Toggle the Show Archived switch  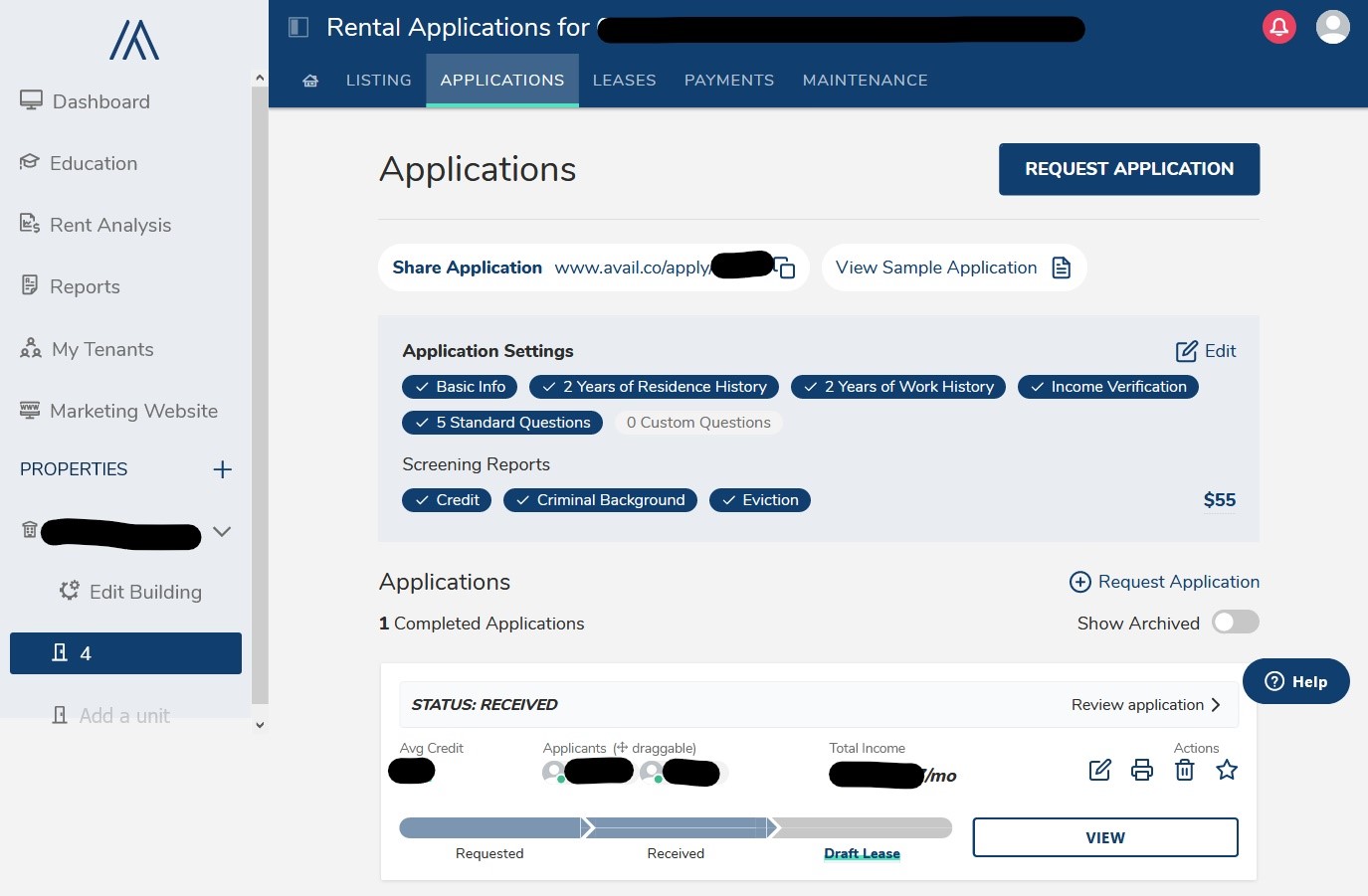pos(1234,622)
